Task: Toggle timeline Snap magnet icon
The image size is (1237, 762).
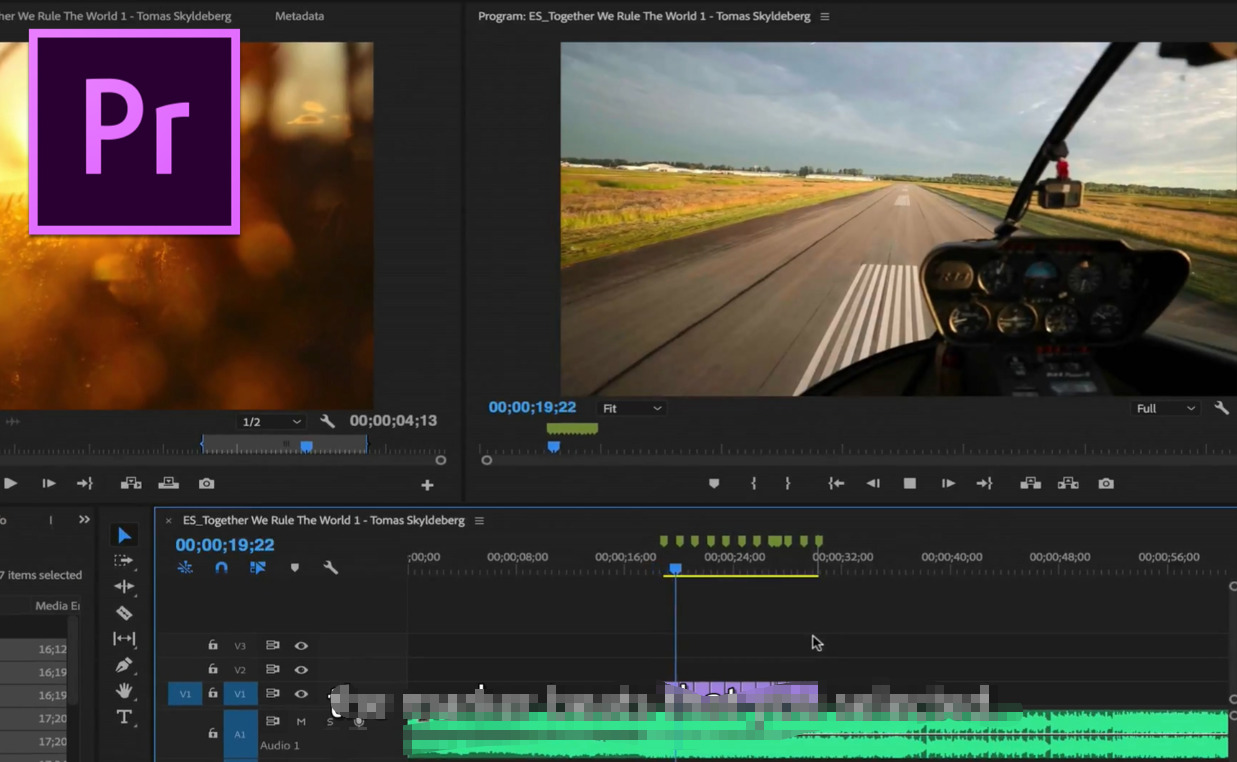Action: tap(221, 568)
